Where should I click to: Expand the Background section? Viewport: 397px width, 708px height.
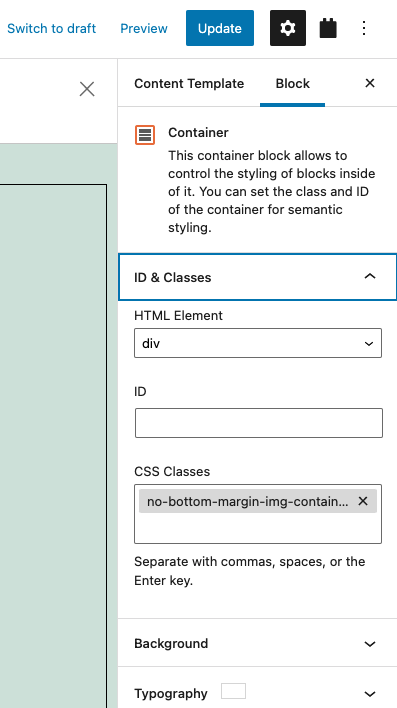tap(257, 643)
